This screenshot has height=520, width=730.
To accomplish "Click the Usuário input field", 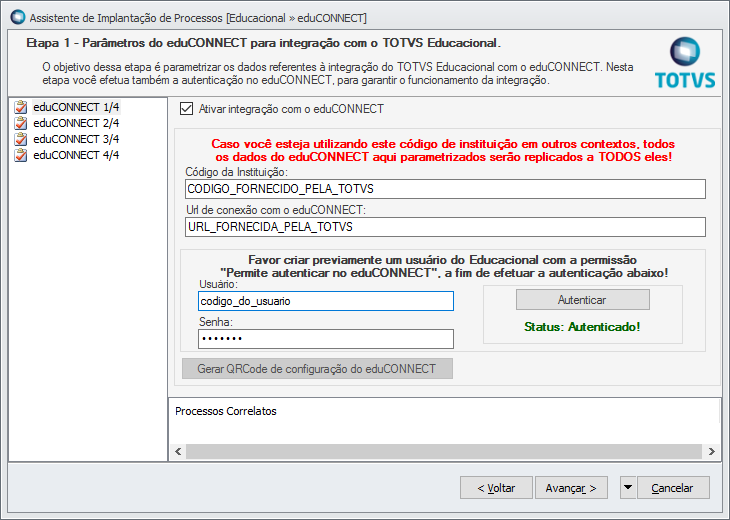I will point(326,301).
